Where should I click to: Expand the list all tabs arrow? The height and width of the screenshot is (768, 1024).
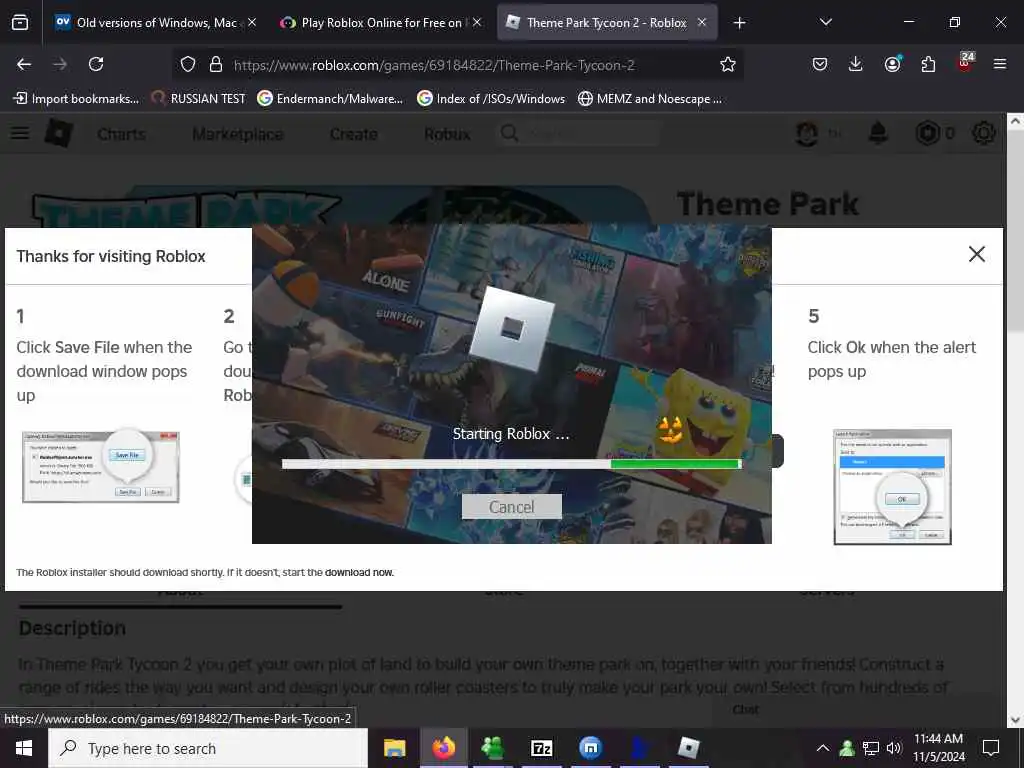tap(825, 22)
